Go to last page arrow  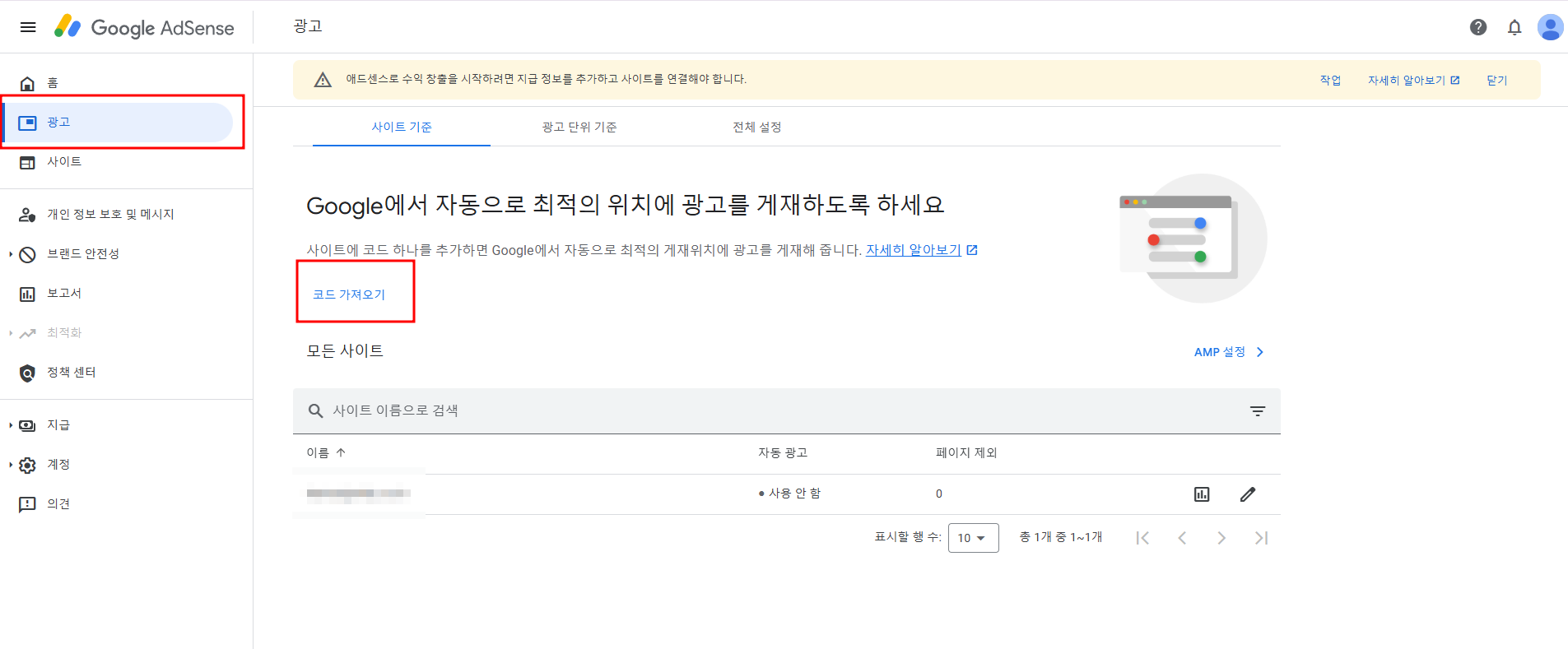[x=1261, y=538]
